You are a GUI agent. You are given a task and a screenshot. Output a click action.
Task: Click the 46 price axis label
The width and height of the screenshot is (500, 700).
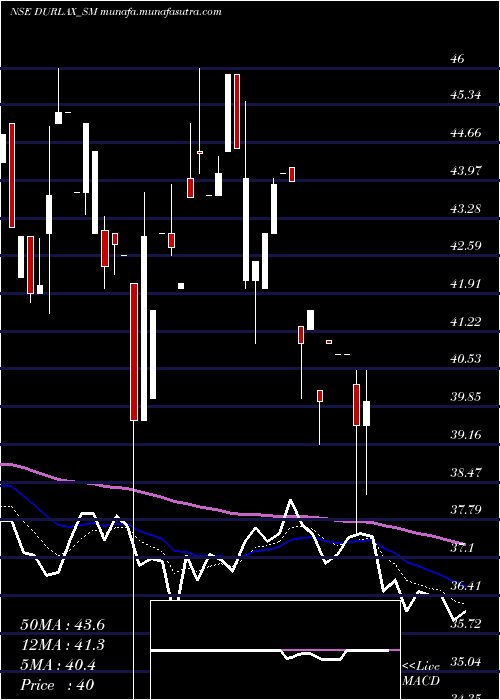[458, 58]
